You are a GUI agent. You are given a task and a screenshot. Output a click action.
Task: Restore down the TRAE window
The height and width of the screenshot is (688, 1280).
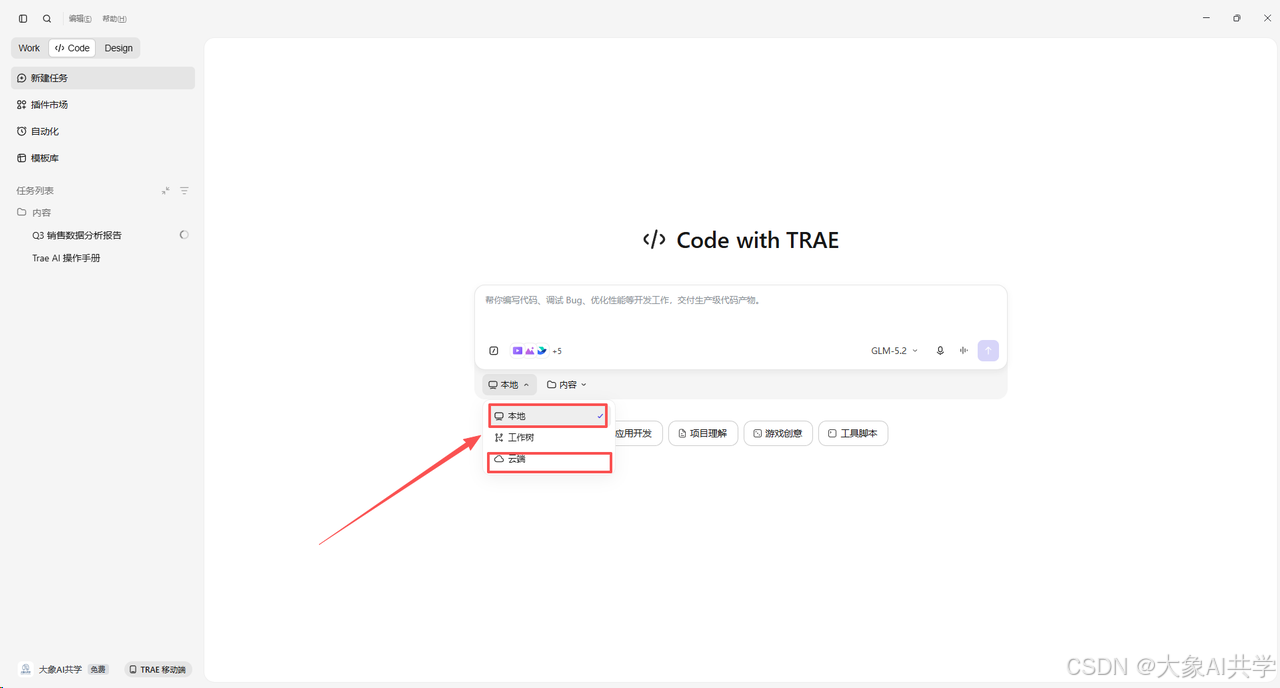[x=1237, y=18]
